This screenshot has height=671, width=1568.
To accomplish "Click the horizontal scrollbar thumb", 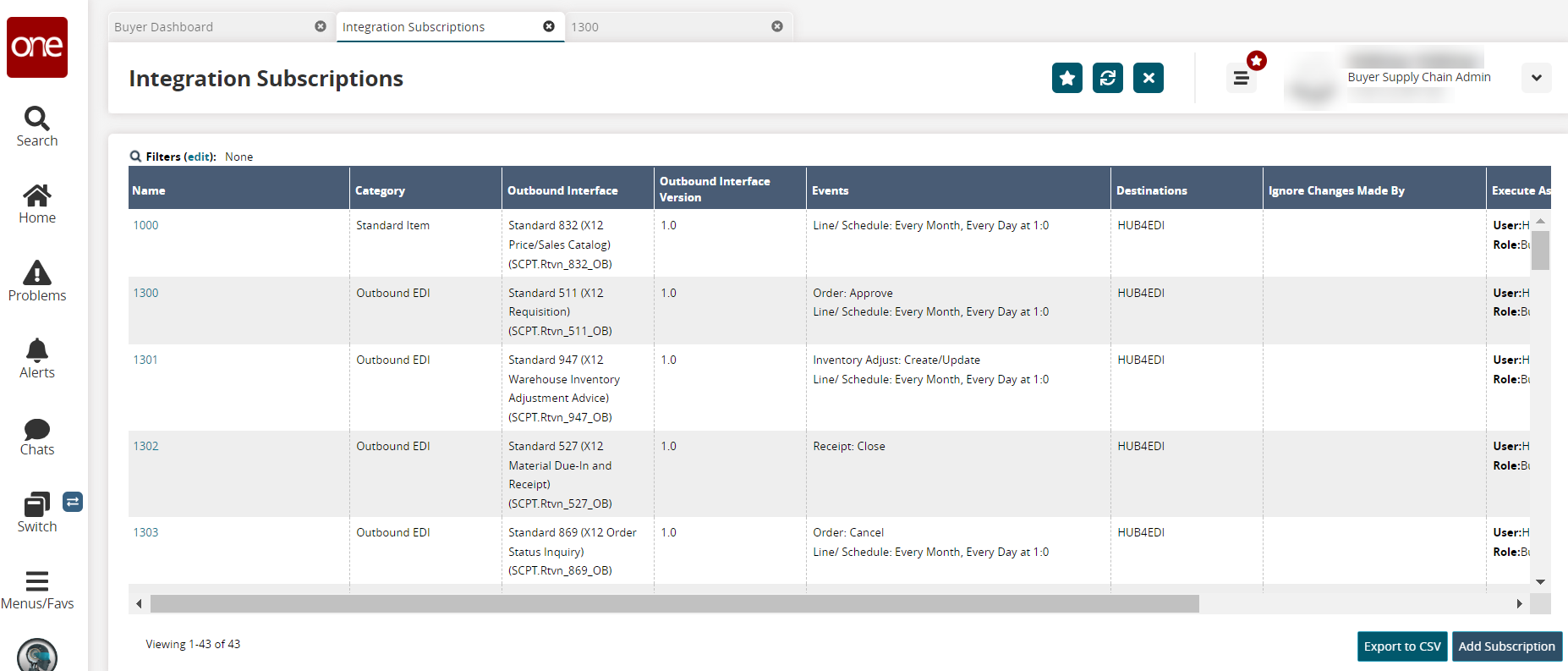I will (x=674, y=603).
